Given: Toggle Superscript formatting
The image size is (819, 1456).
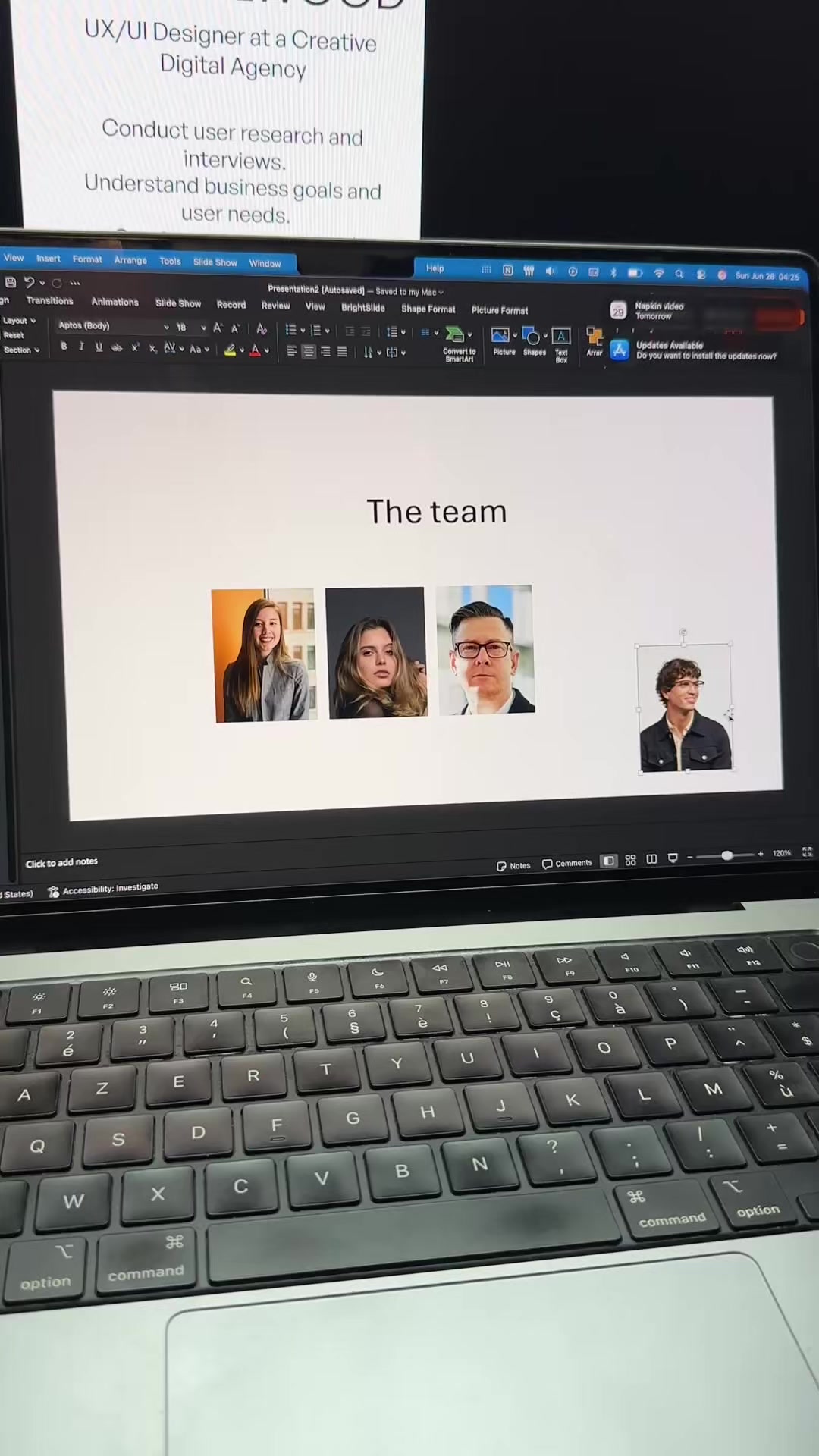Looking at the screenshot, I should [x=135, y=347].
